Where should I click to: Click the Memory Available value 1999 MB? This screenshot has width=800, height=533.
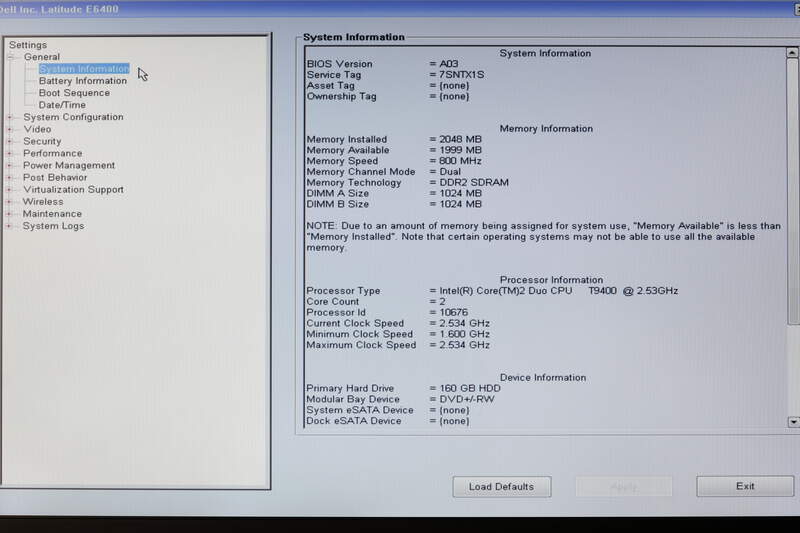[x=460, y=150]
